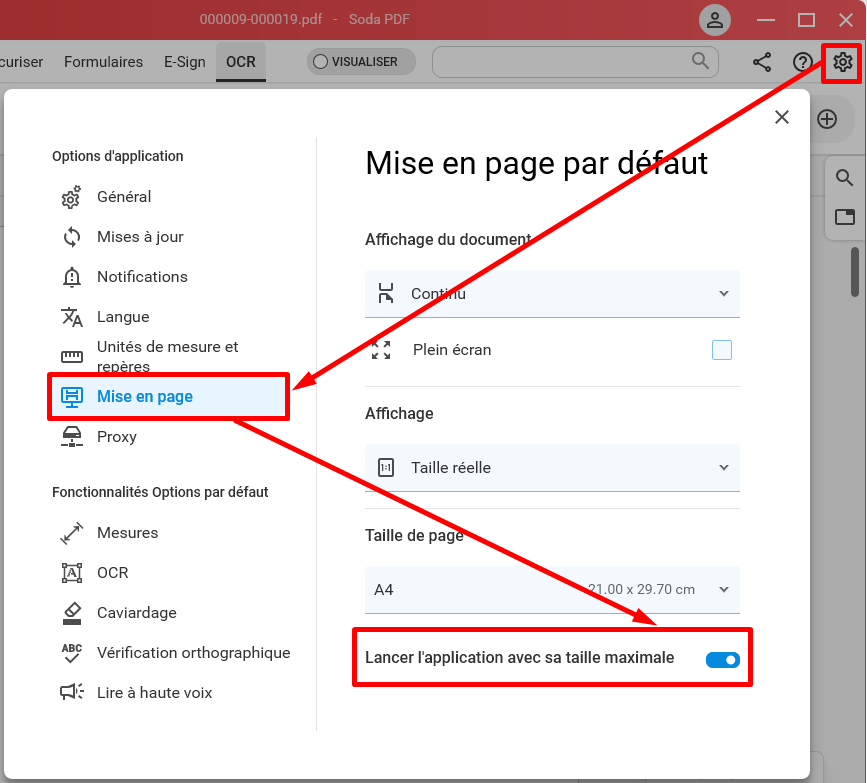Image resolution: width=867 pixels, height=783 pixels.
Task: Click the continuous scroll icon in Affichage du document
Action: pyautogui.click(x=385, y=293)
